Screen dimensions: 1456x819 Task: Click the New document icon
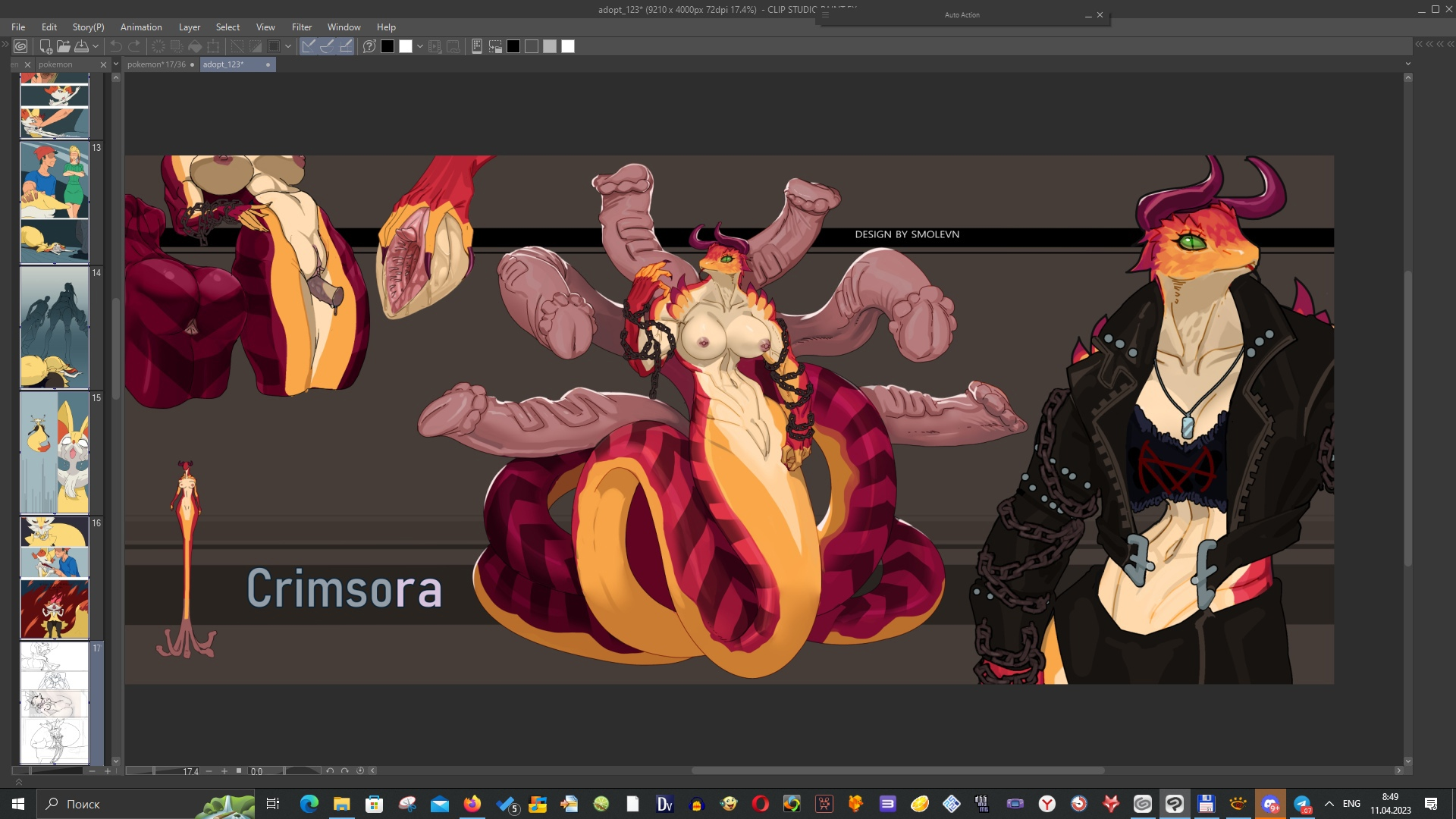point(45,46)
